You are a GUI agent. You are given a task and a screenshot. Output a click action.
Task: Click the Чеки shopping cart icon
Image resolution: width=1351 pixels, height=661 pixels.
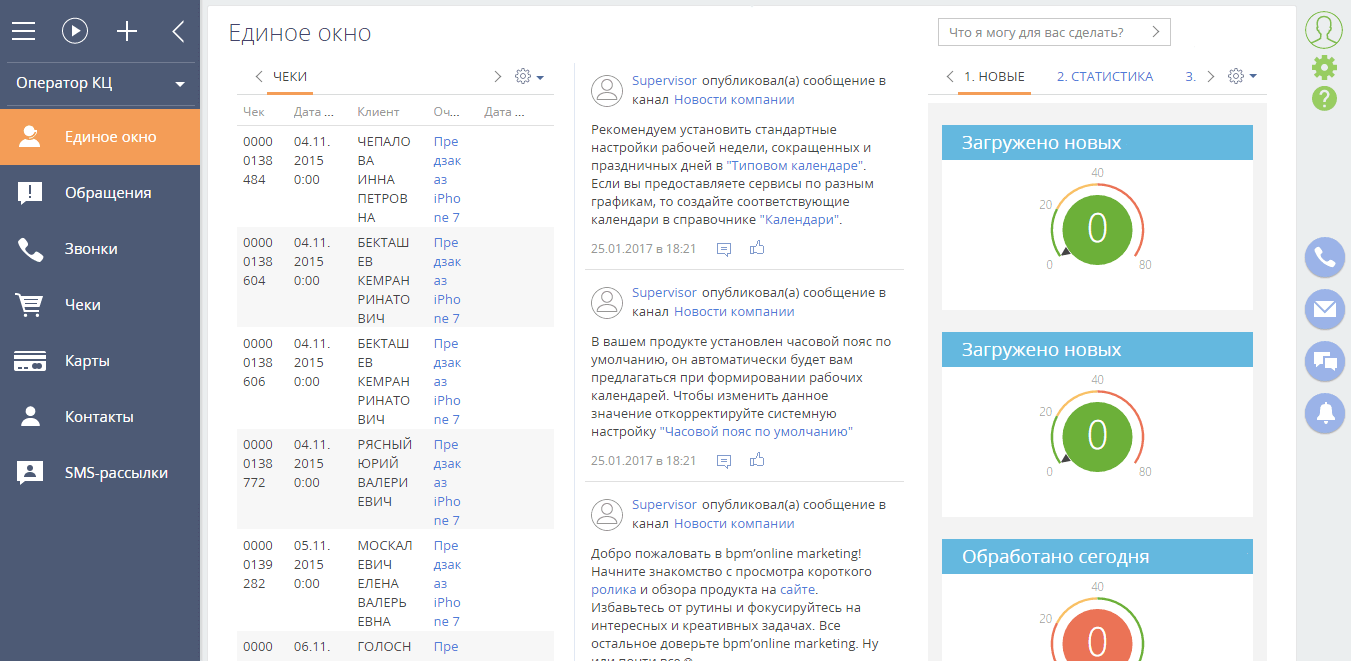coord(30,305)
